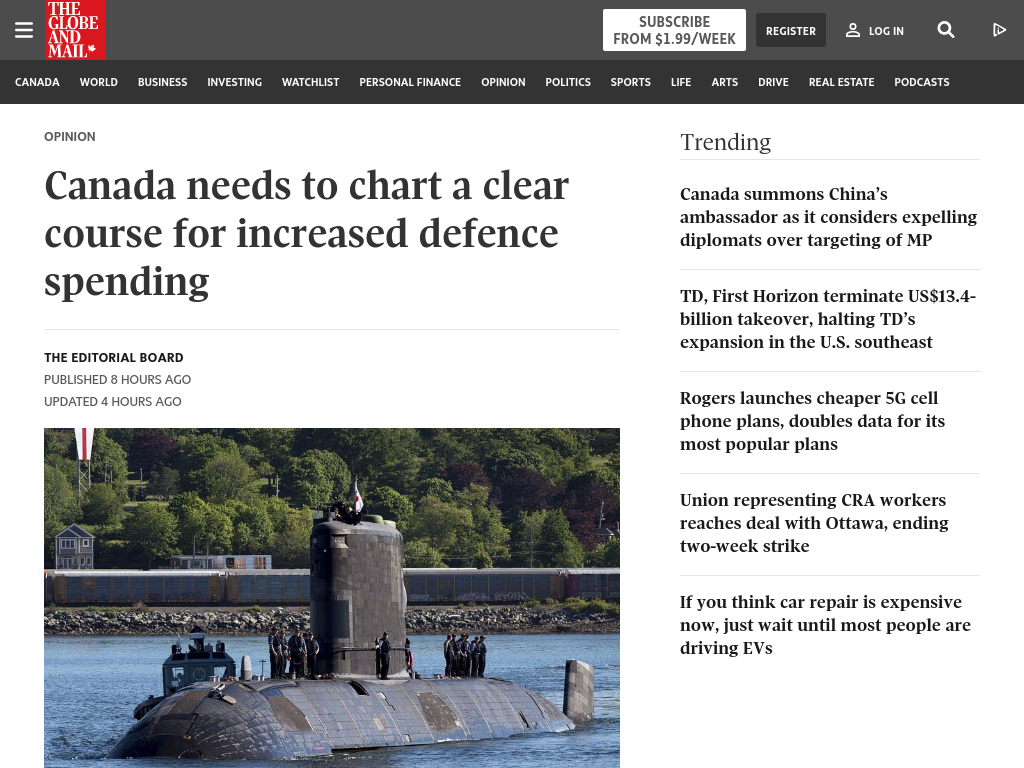Read trending story on China's ambassador
Viewport: 1024px width, 768px height.
828,217
